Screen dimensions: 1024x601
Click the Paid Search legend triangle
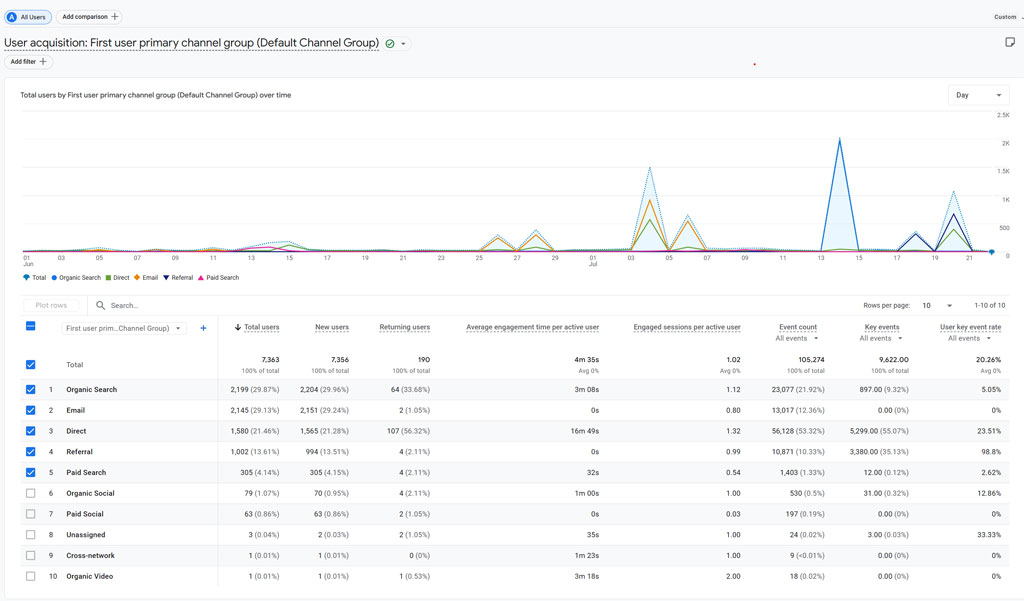[x=201, y=278]
